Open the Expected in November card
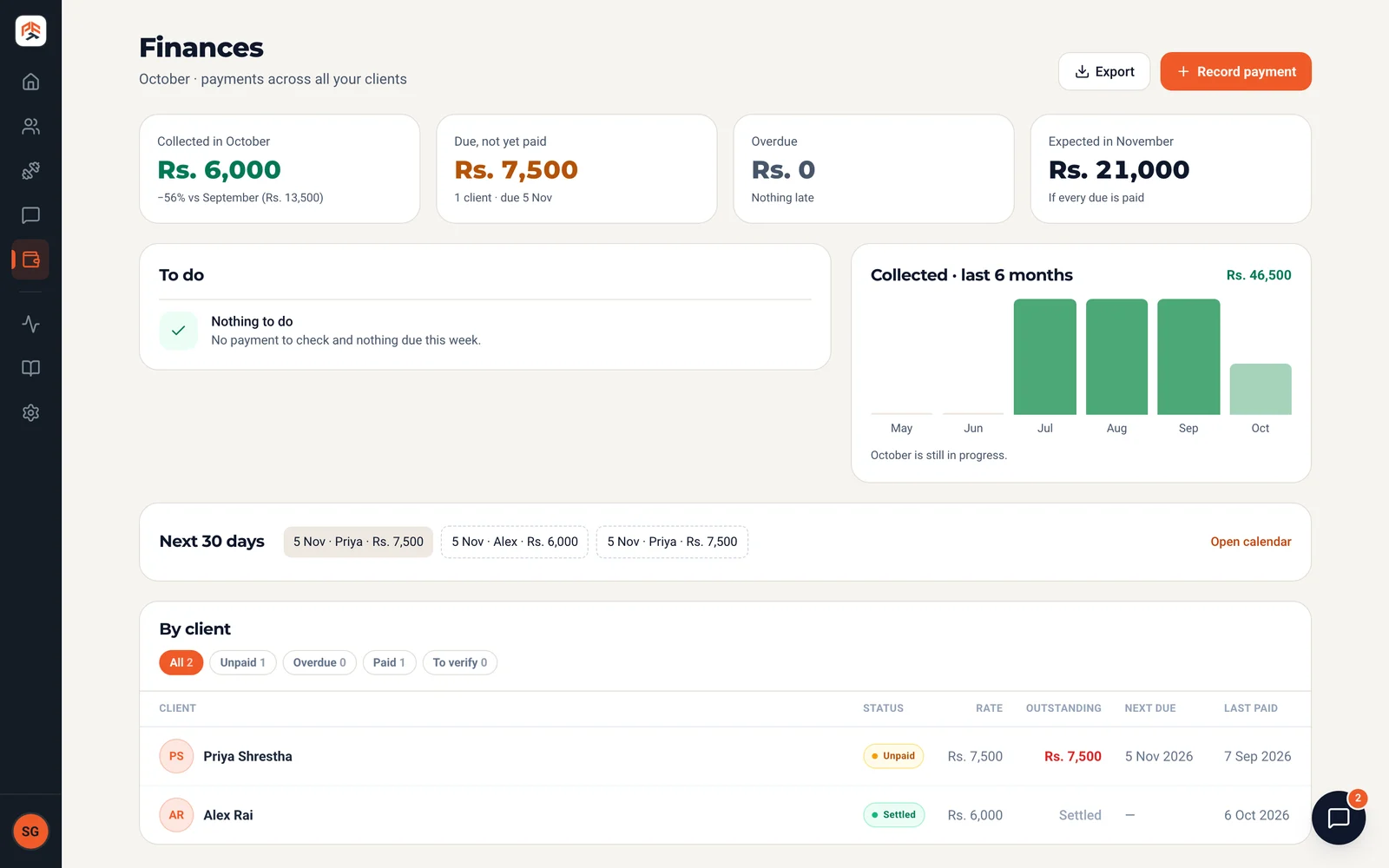This screenshot has height=868, width=1389. coord(1170,169)
